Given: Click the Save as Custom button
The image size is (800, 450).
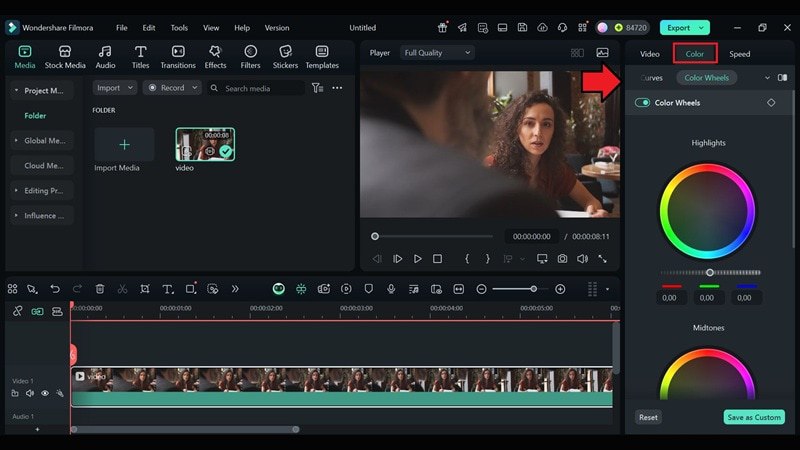Looking at the screenshot, I should click(x=754, y=417).
